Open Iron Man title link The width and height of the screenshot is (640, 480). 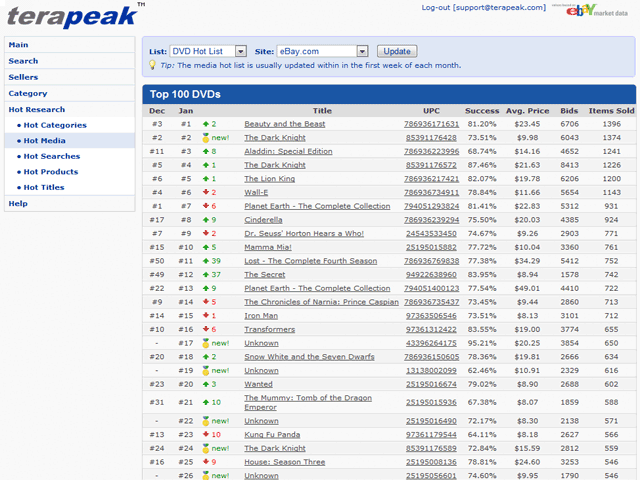[261, 316]
